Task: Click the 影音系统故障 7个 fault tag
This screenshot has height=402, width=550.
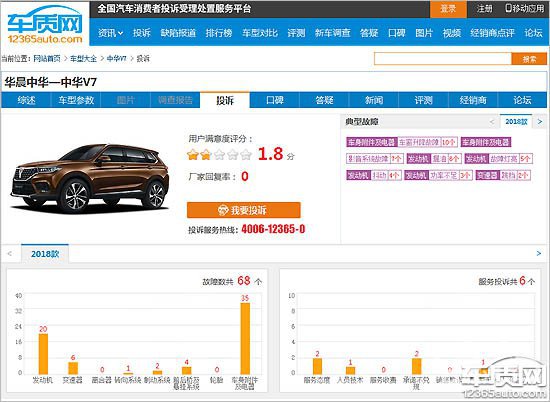Action: click(x=375, y=159)
